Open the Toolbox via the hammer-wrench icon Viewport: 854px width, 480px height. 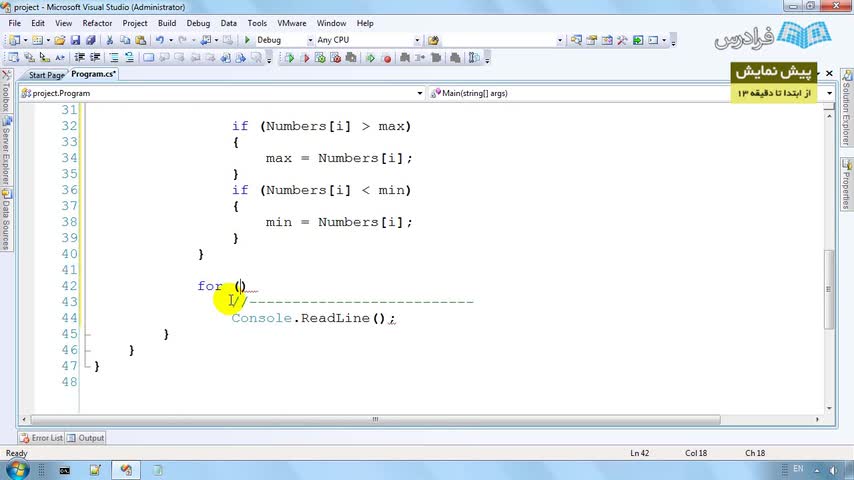pos(622,40)
